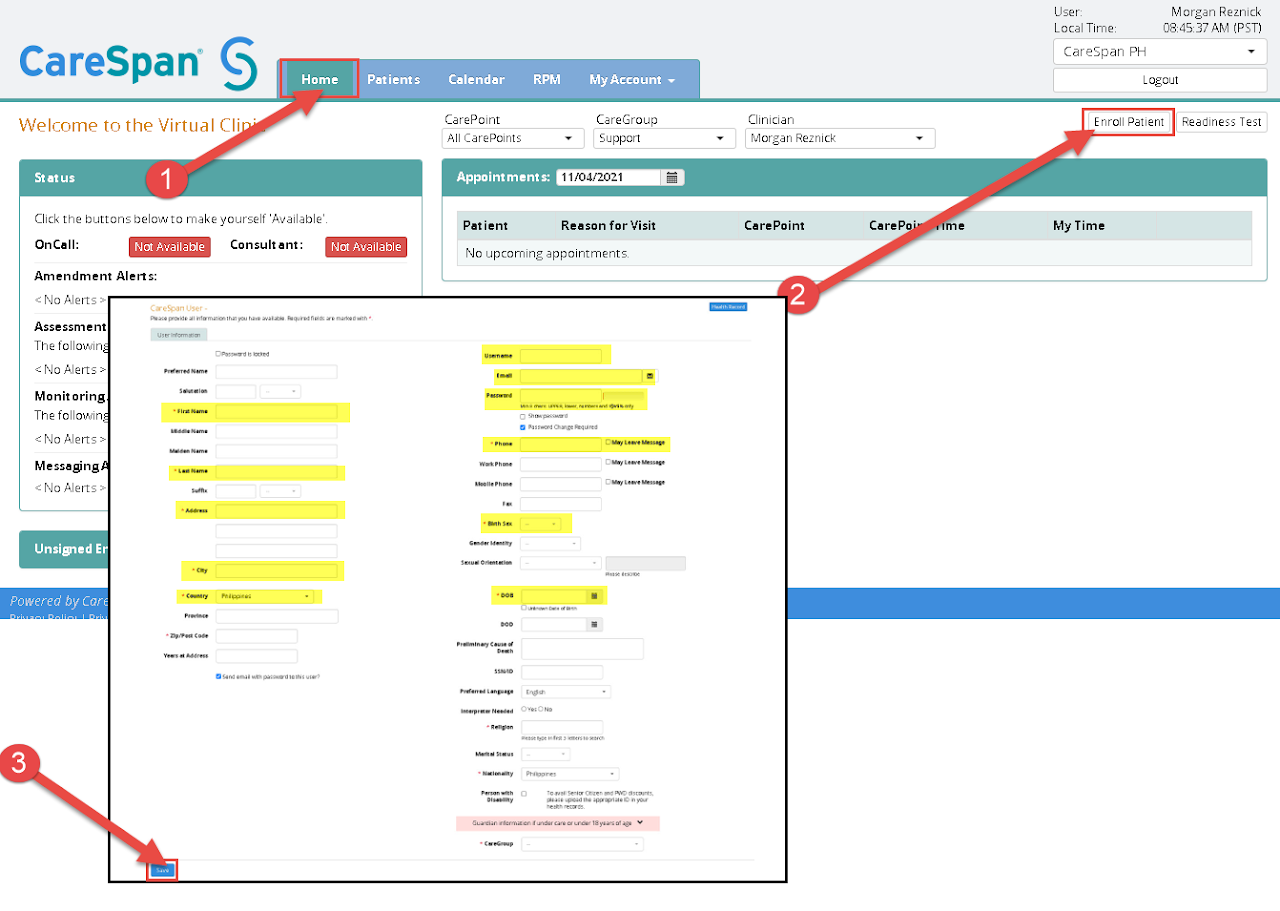
Task: Click the CareSpan logo
Action: pyautogui.click(x=138, y=62)
